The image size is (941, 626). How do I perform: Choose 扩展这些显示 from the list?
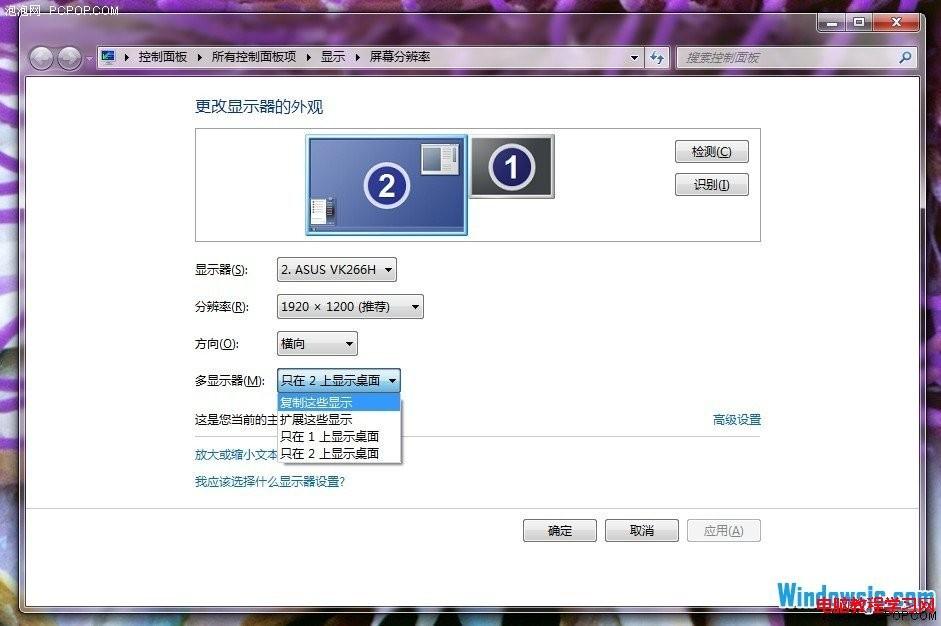pos(339,419)
